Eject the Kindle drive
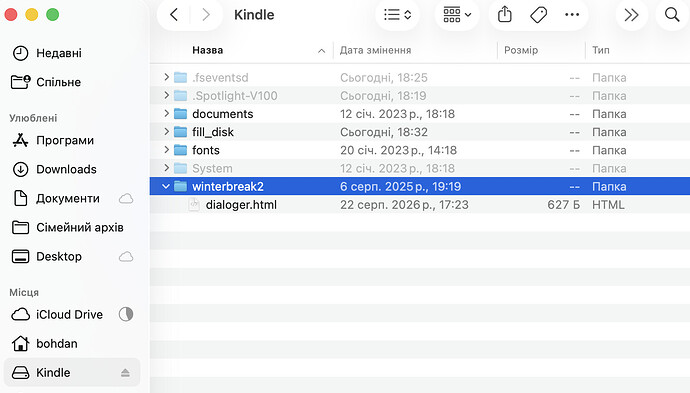This screenshot has height=393, width=690. [125, 373]
